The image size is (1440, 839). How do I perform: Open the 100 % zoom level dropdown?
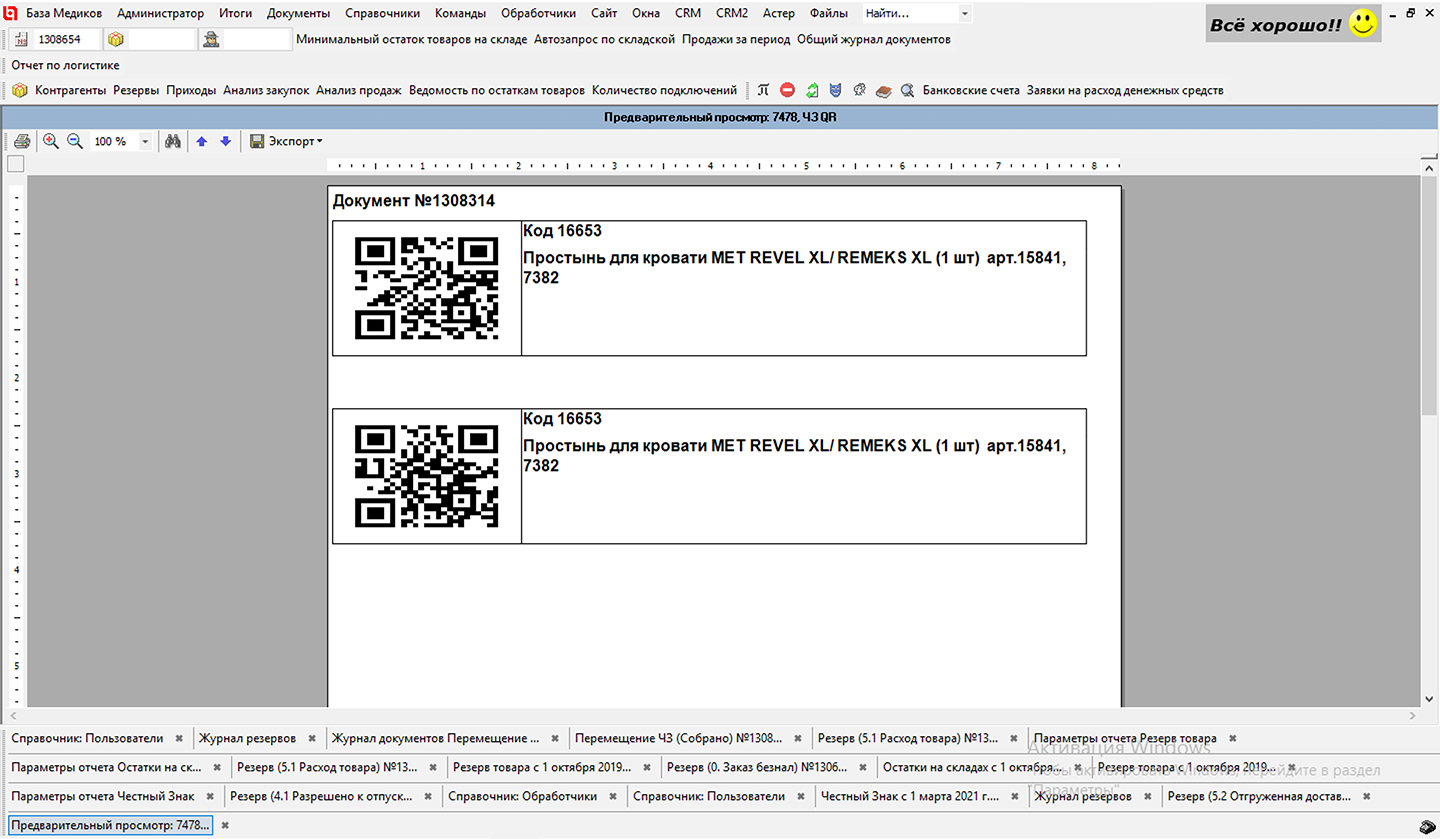click(x=144, y=142)
